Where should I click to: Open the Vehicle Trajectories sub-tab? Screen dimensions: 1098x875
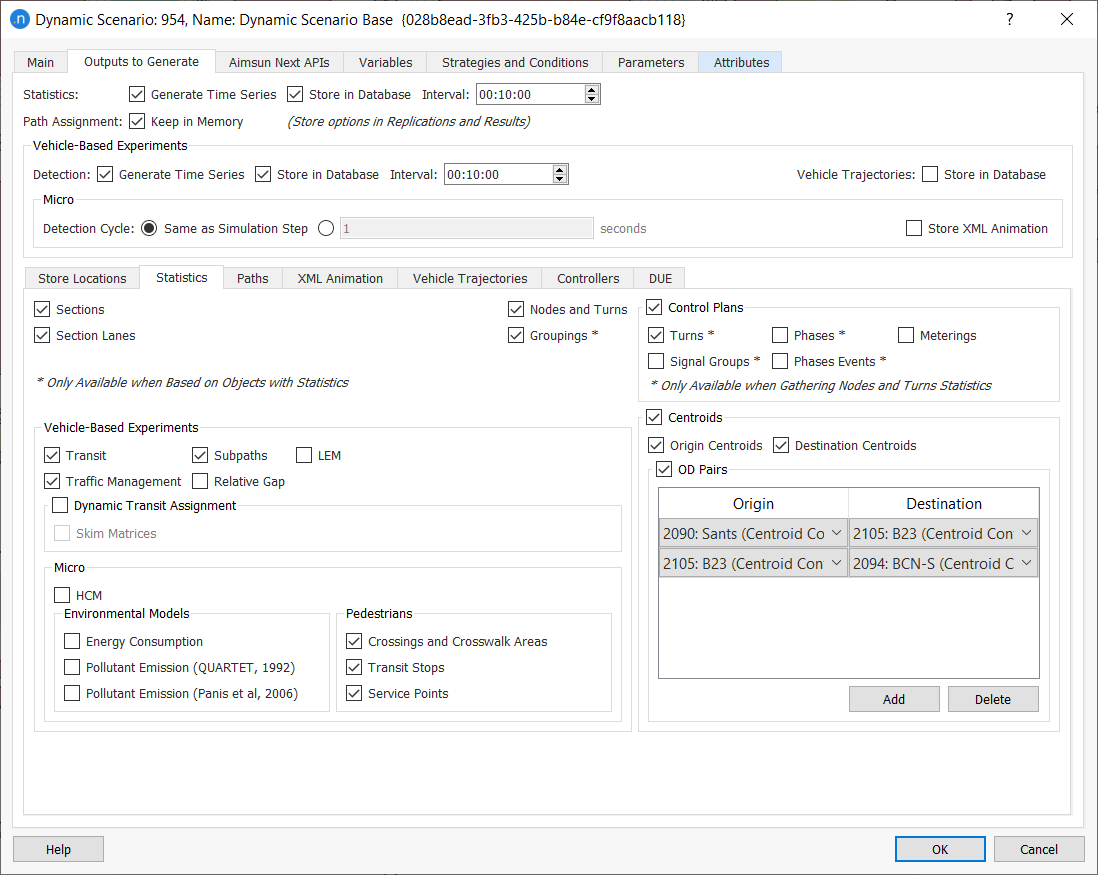(x=469, y=278)
